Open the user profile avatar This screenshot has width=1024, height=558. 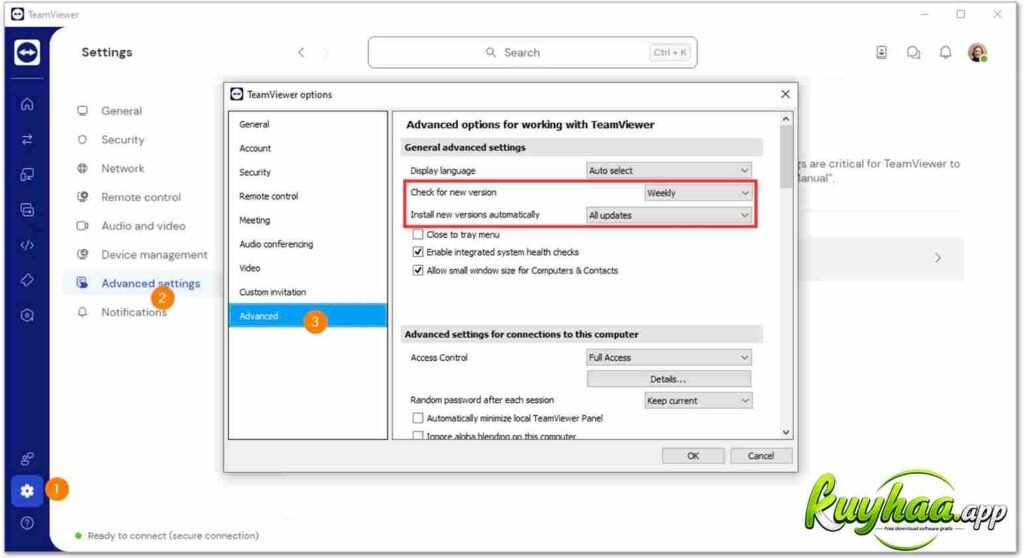pos(978,52)
